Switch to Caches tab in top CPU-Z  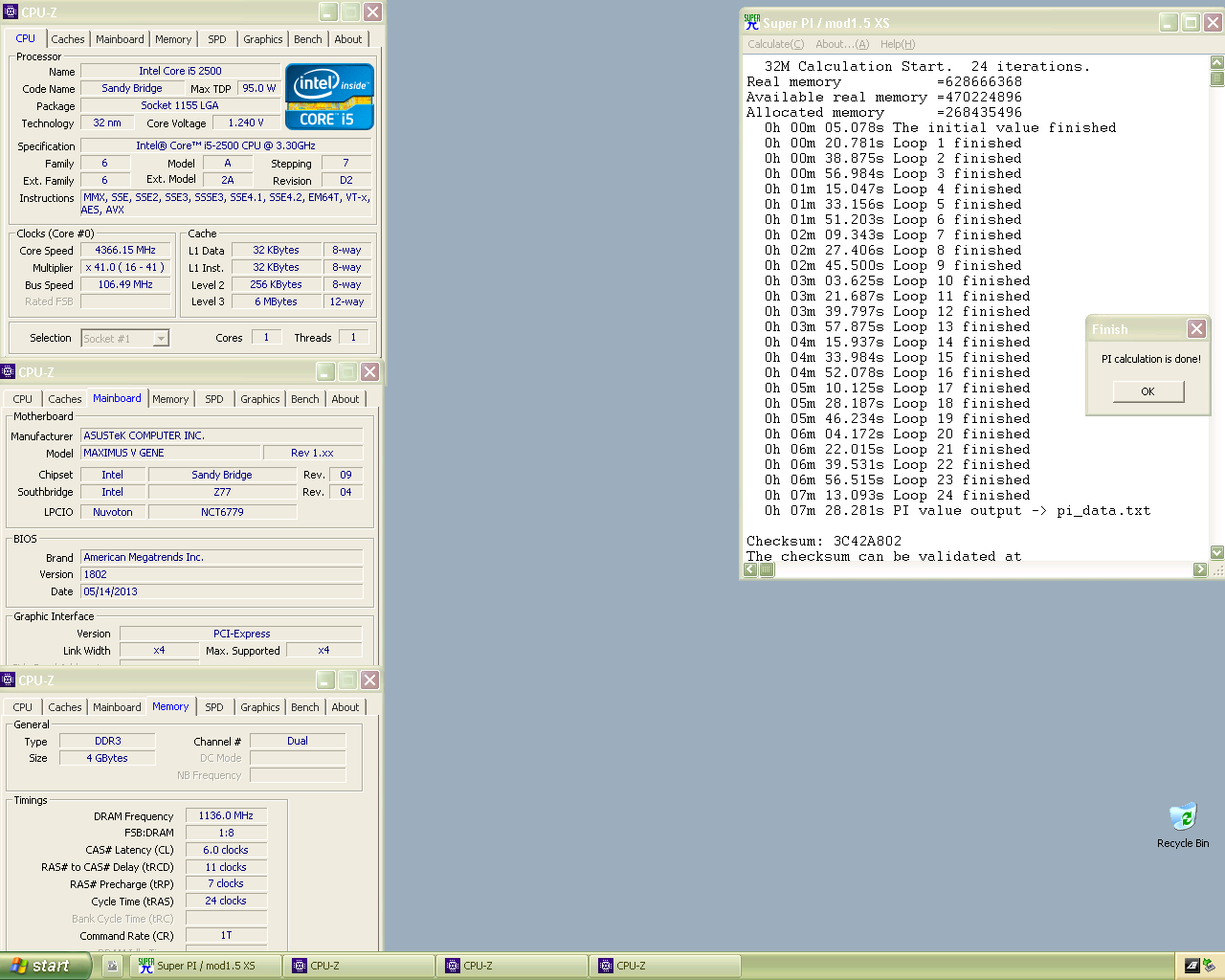pyautogui.click(x=68, y=39)
